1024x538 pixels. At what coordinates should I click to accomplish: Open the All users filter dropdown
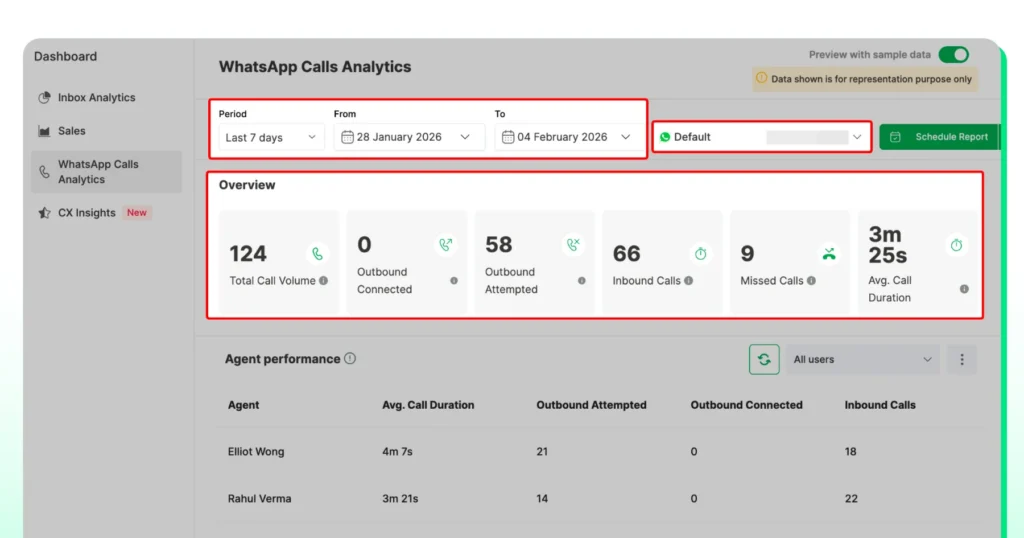(863, 359)
